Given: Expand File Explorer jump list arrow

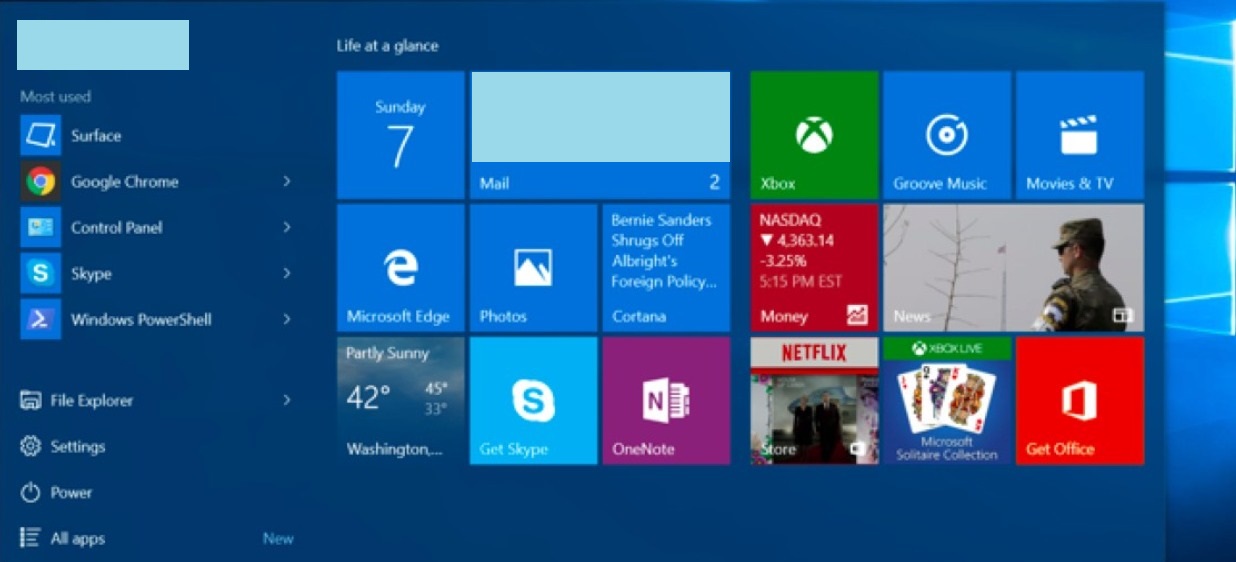Looking at the screenshot, I should pos(286,400).
